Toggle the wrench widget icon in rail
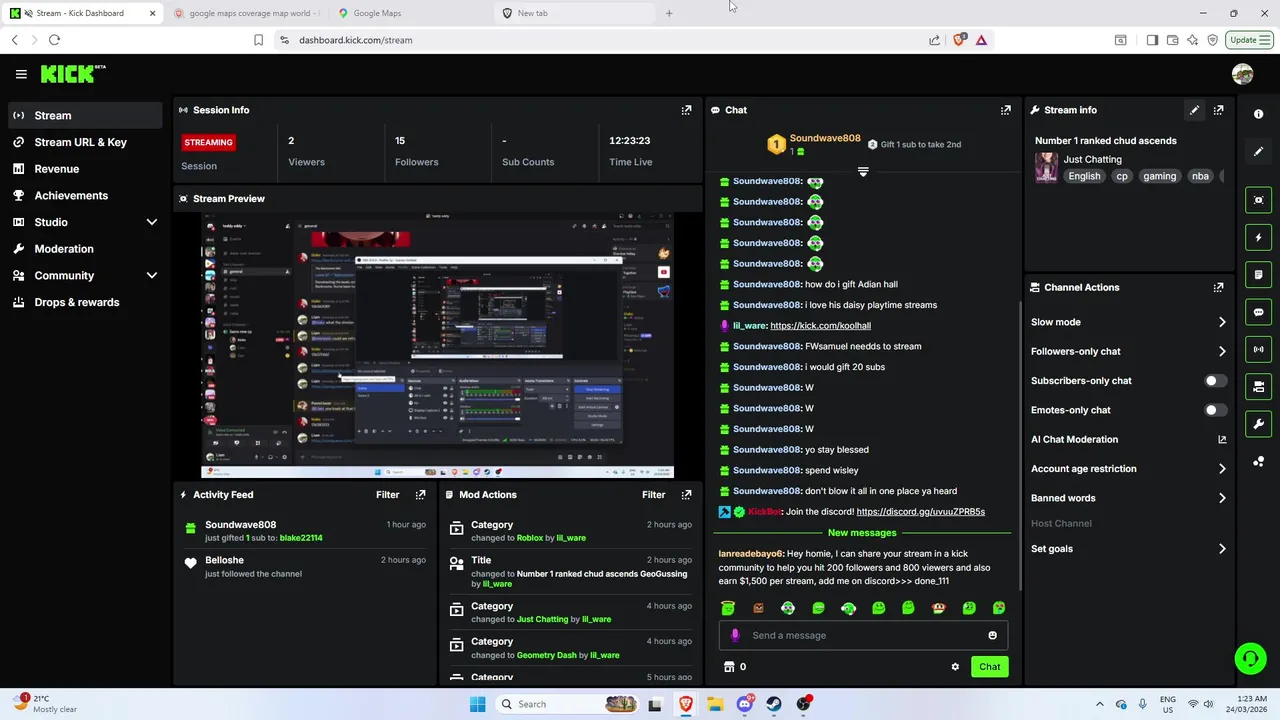 click(1258, 424)
